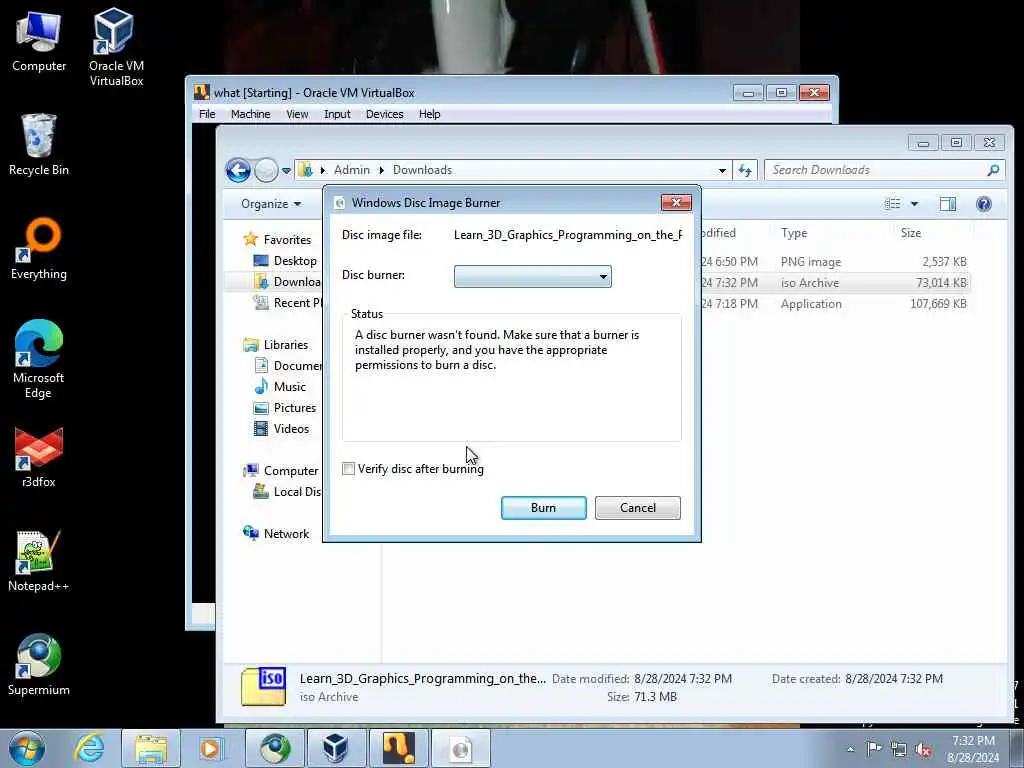Toggle the preview pane button

pyautogui.click(x=948, y=204)
